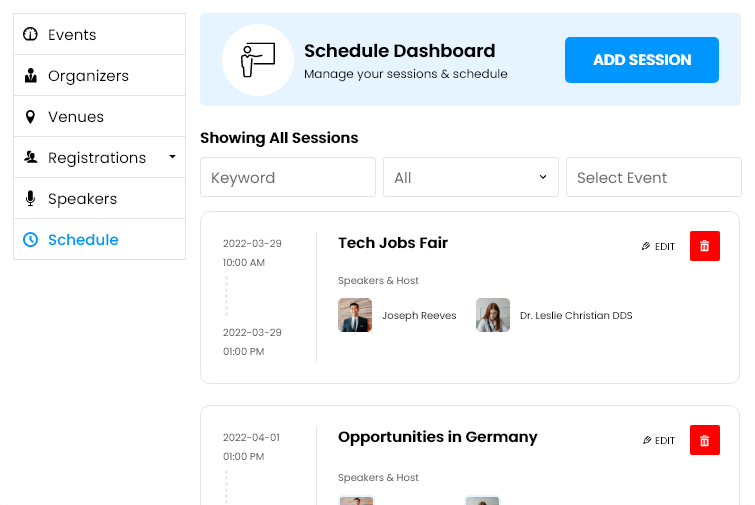The height and width of the screenshot is (505, 755).
Task: Open the Speakers section
Action: point(99,198)
